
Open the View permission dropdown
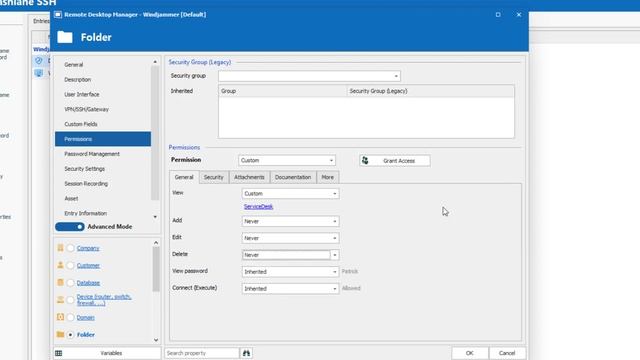pos(290,193)
